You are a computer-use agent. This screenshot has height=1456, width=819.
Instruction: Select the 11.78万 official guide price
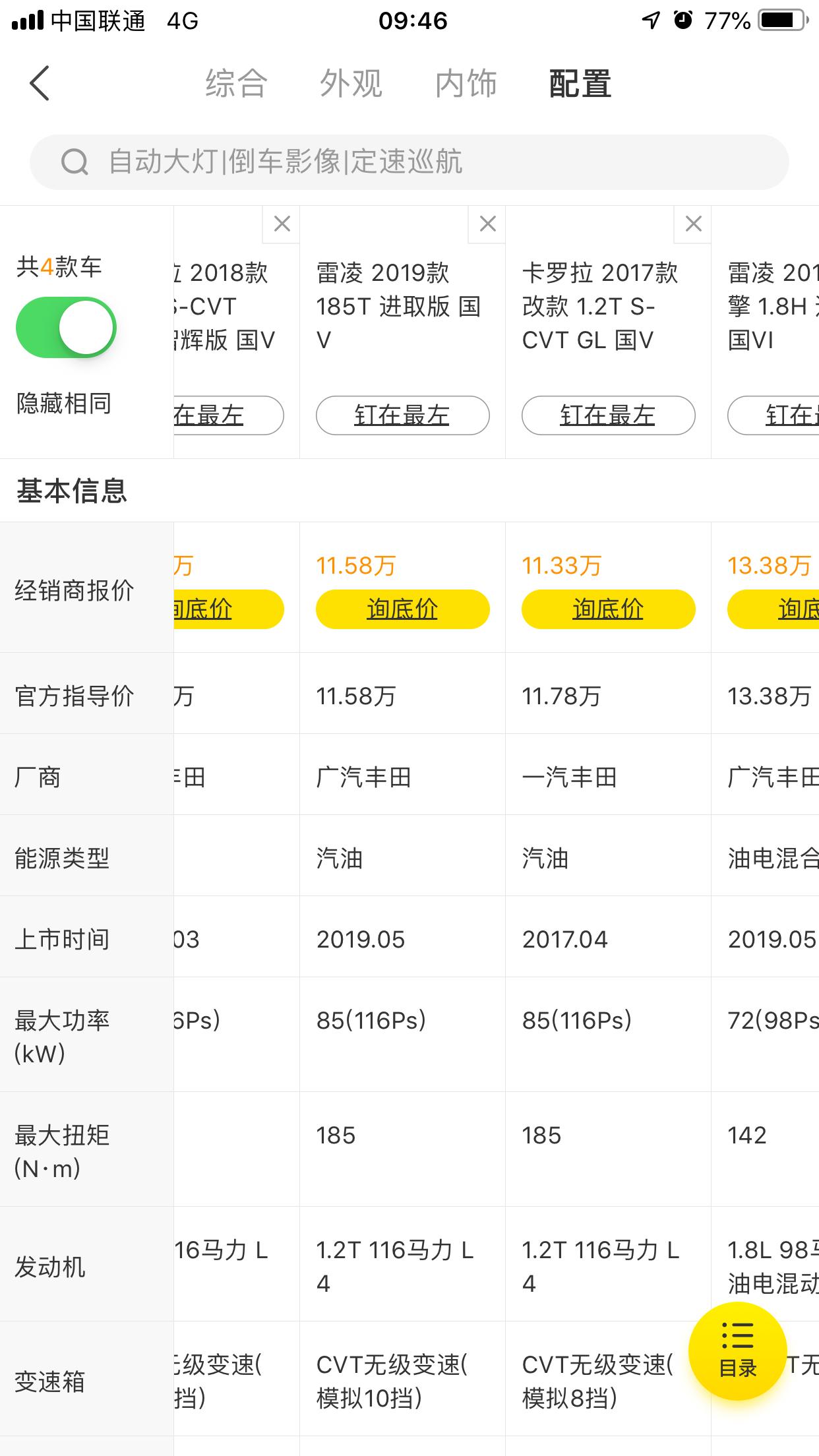[561, 696]
